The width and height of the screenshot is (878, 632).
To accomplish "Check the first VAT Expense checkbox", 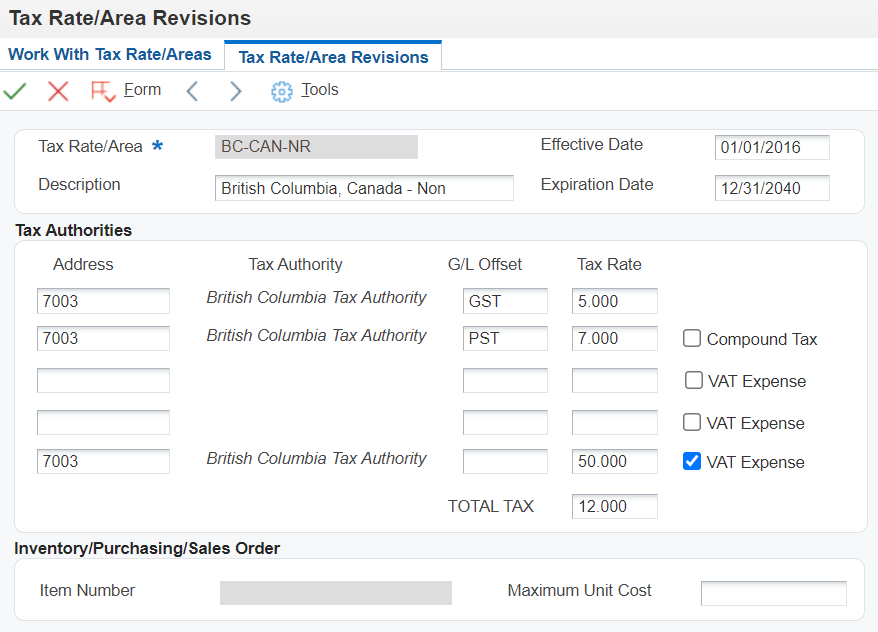I will (x=693, y=380).
